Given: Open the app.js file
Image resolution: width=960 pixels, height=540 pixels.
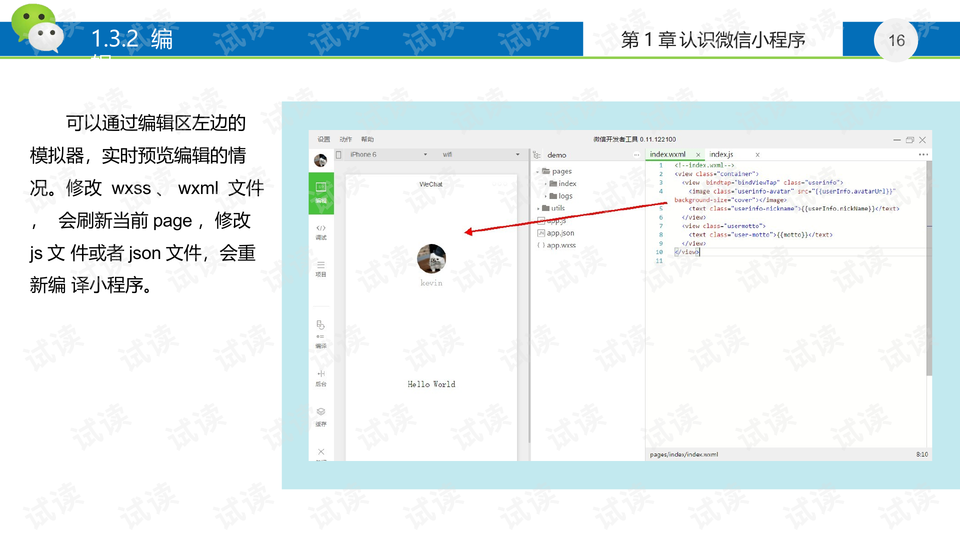Looking at the screenshot, I should tap(552, 220).
